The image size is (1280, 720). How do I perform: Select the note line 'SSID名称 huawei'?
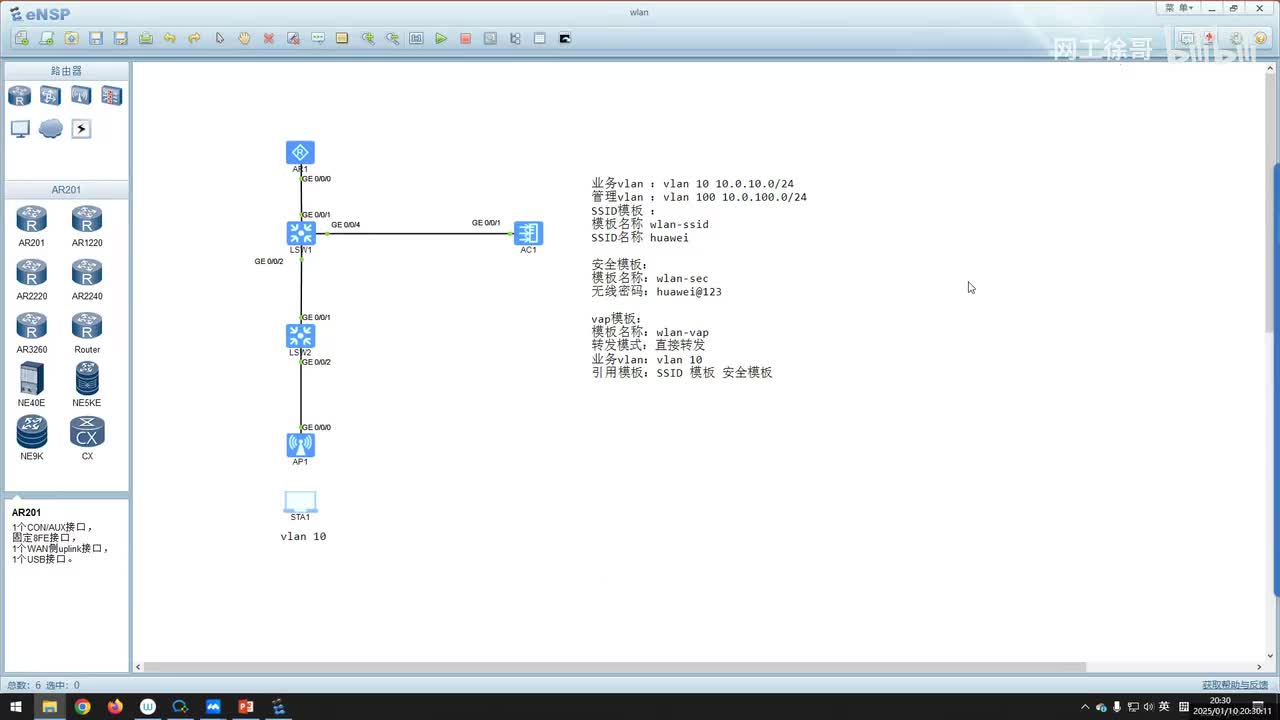(640, 238)
